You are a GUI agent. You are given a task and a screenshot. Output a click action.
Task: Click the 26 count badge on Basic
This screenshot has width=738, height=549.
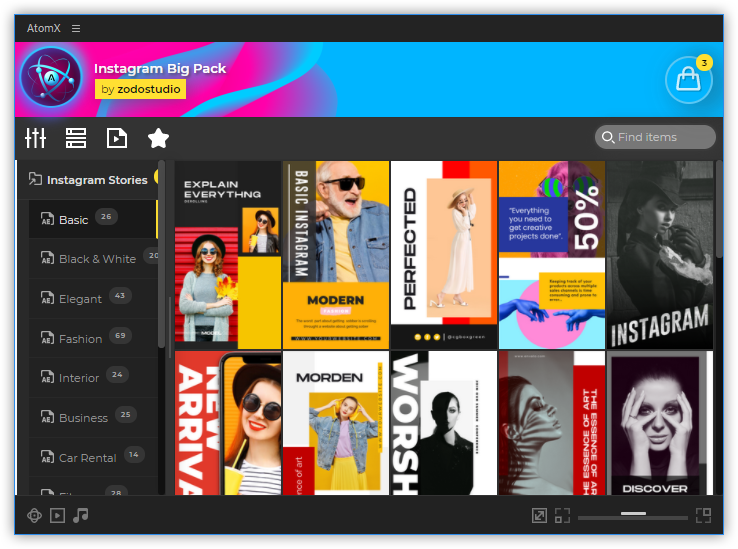coord(106,217)
